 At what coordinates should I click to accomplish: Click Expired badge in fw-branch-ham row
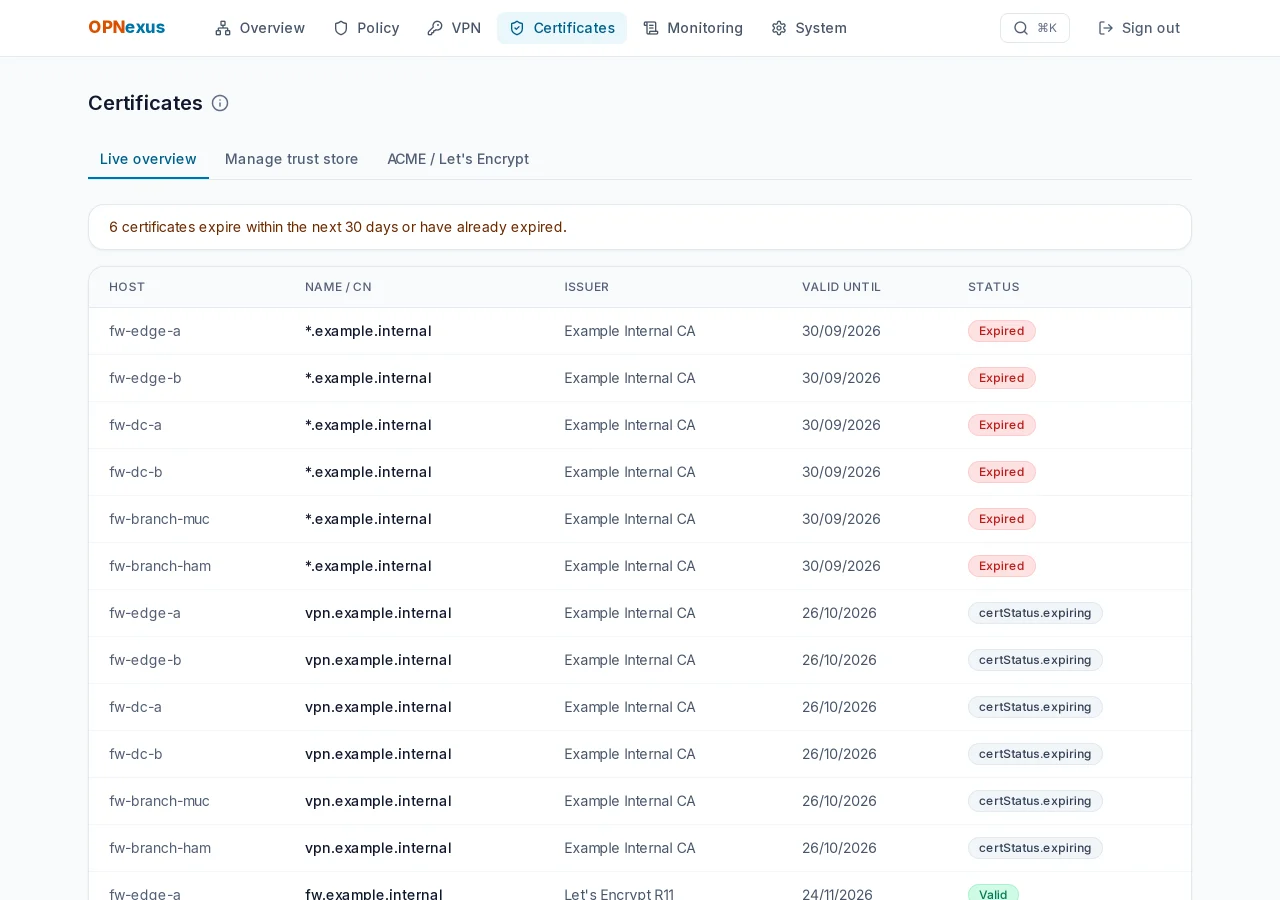1002,566
